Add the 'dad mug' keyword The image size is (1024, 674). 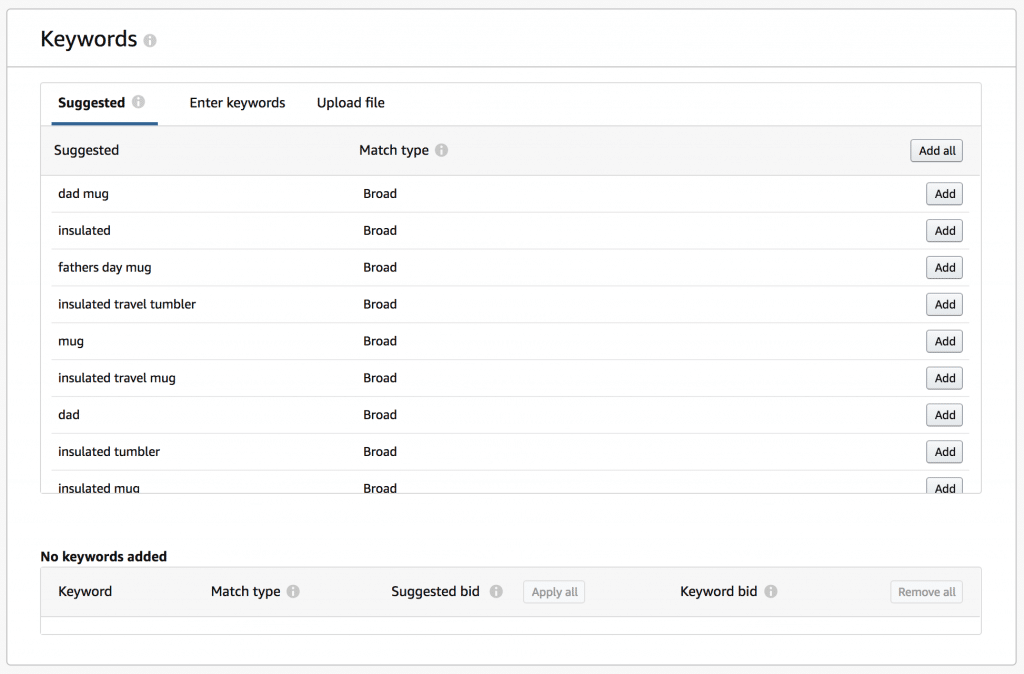pos(944,194)
